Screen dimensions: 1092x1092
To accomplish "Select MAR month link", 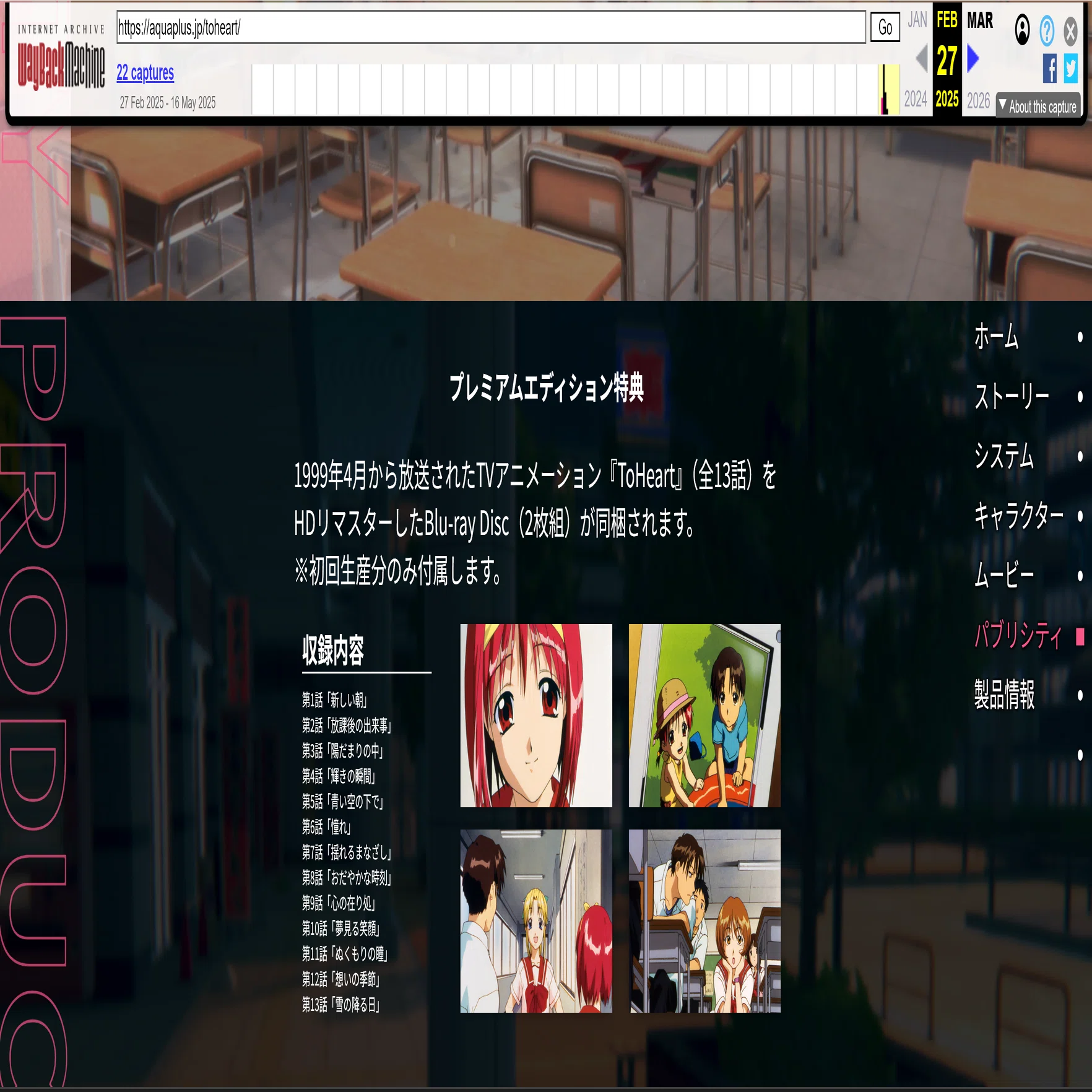I will [x=980, y=20].
